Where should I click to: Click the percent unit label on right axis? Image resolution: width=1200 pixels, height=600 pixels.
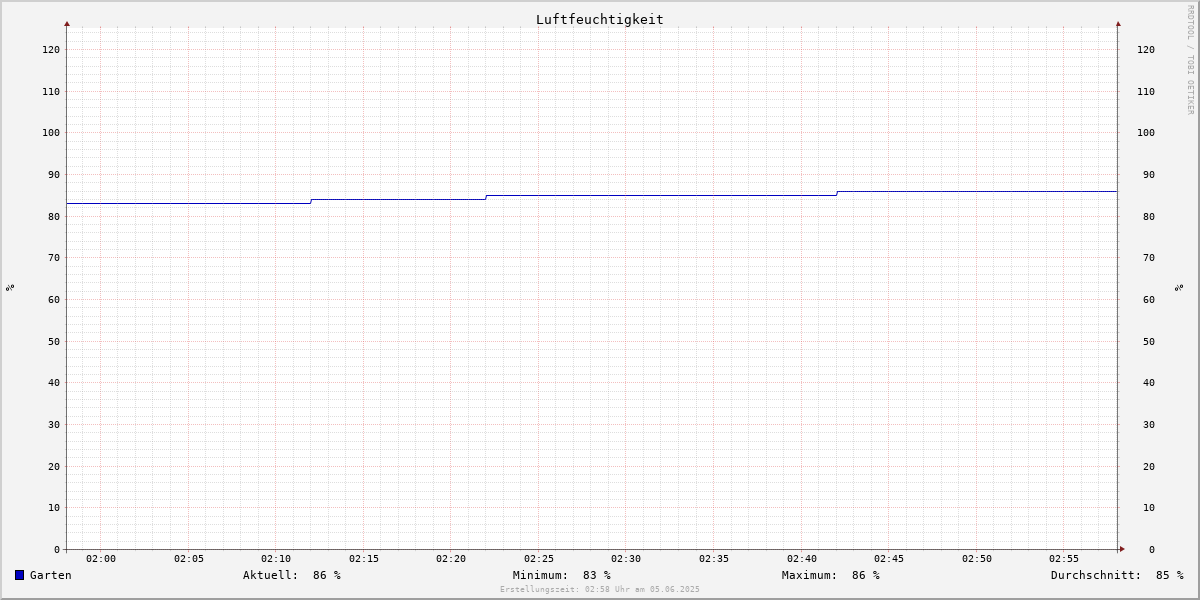coord(1179,287)
